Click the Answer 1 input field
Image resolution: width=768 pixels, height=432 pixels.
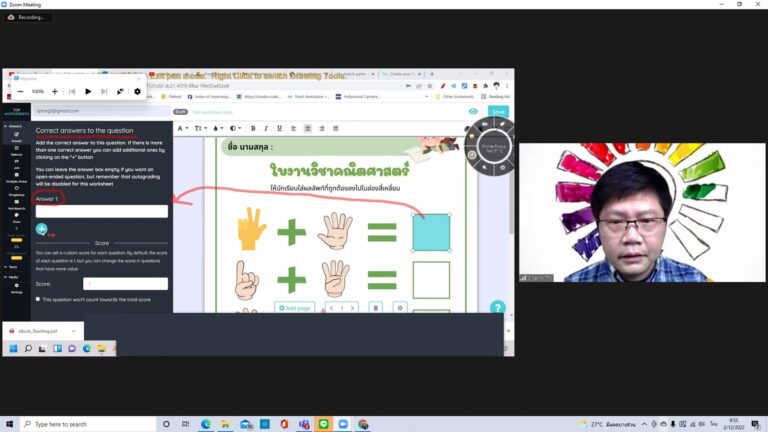[x=101, y=211]
